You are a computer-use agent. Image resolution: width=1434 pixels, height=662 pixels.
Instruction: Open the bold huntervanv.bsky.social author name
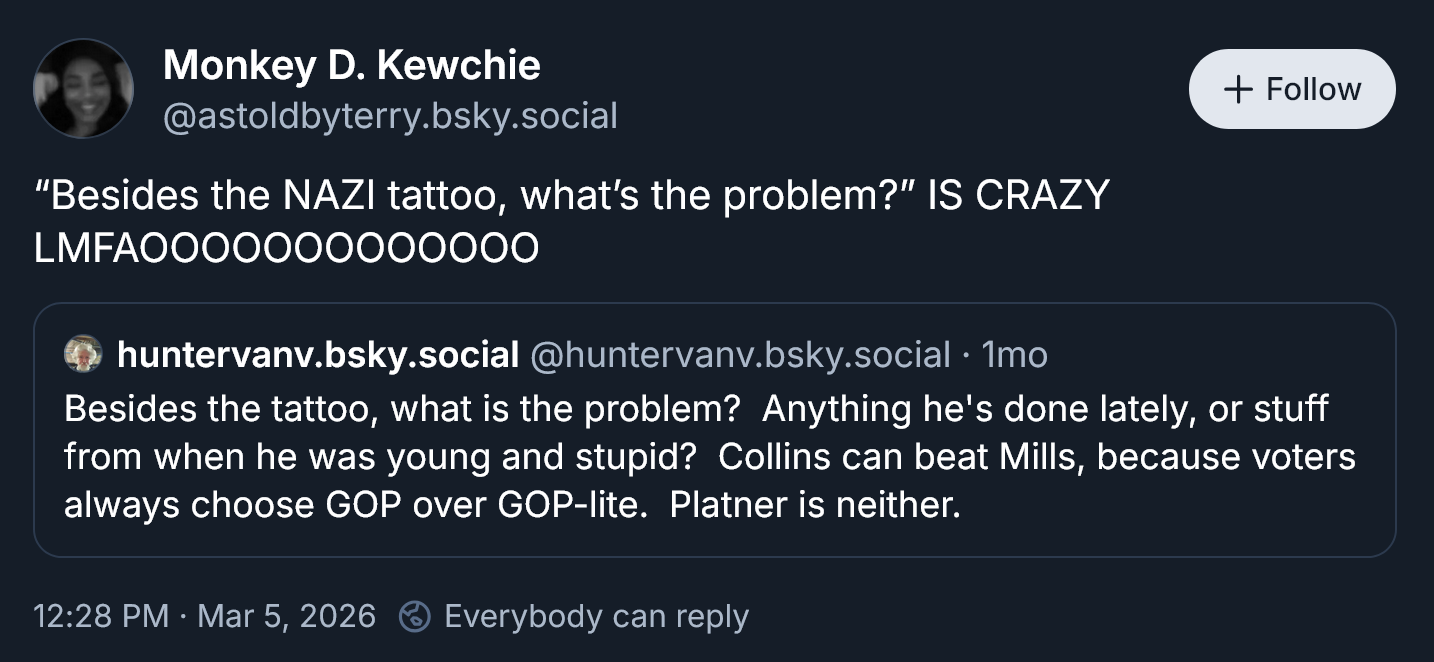click(318, 354)
